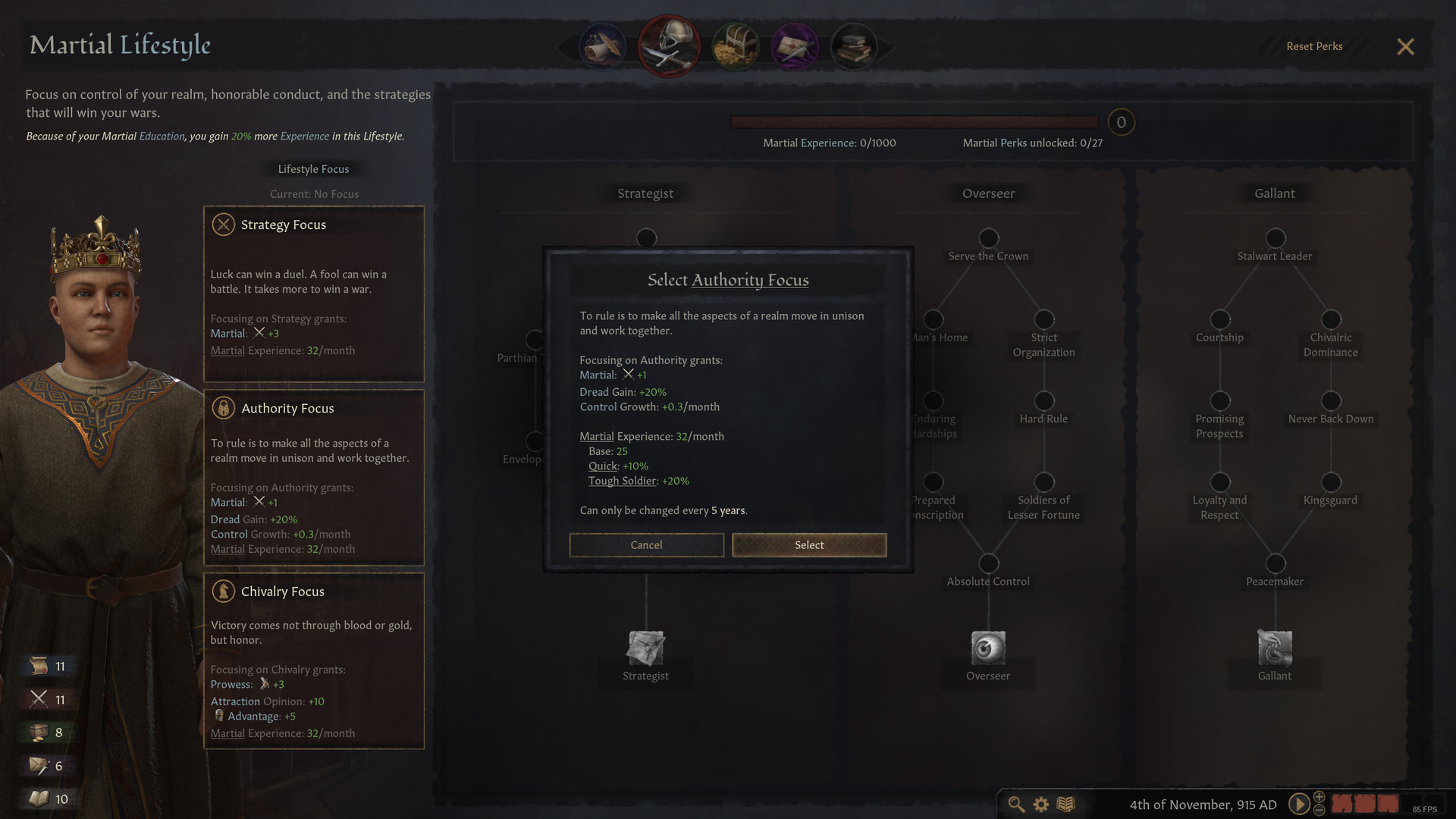The image size is (1456, 819).
Task: Choose the Chivalry Focus card
Action: pyautogui.click(x=314, y=661)
